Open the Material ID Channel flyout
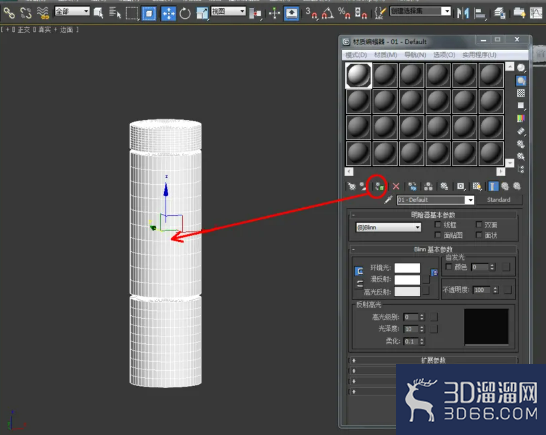Screen dimensions: 546x435 click(x=461, y=186)
